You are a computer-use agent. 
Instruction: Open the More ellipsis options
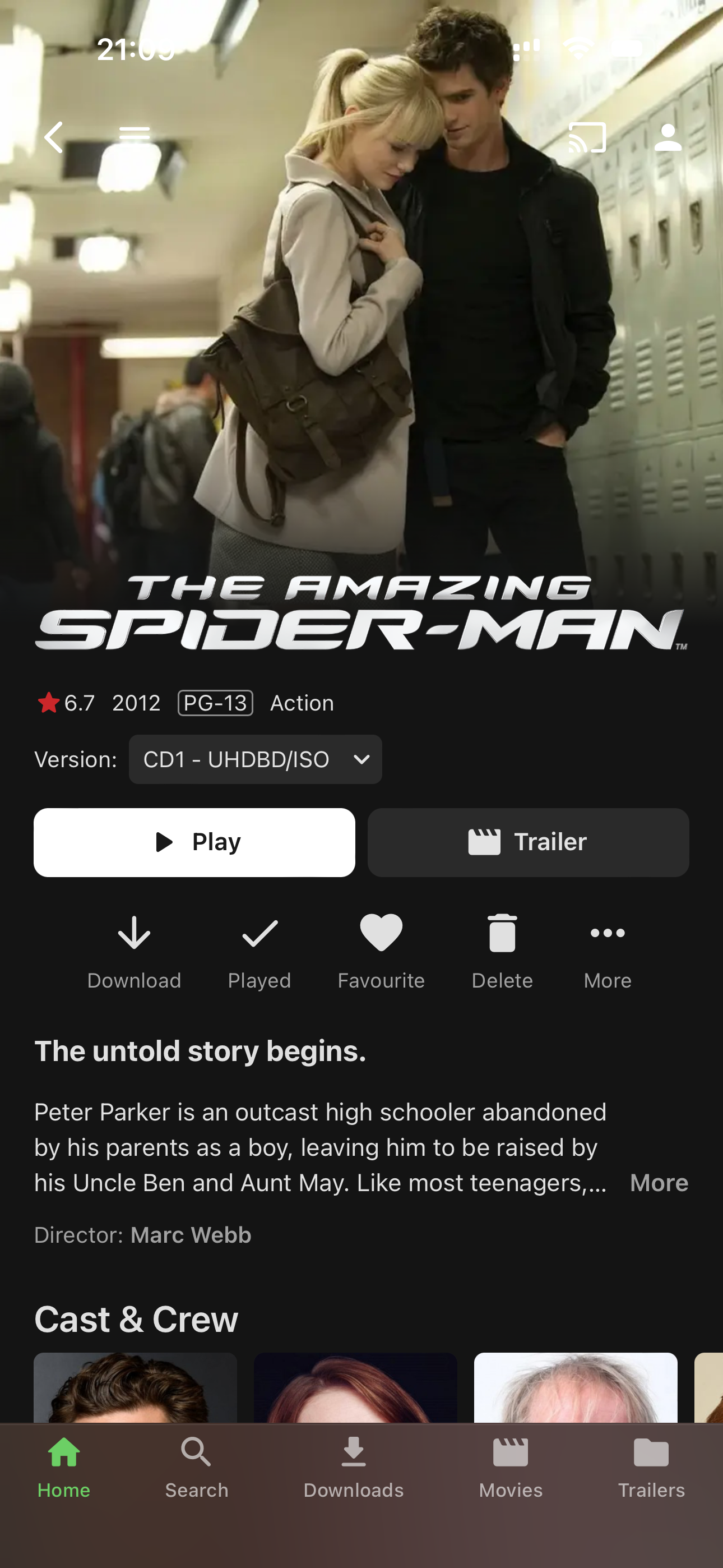coord(608,933)
